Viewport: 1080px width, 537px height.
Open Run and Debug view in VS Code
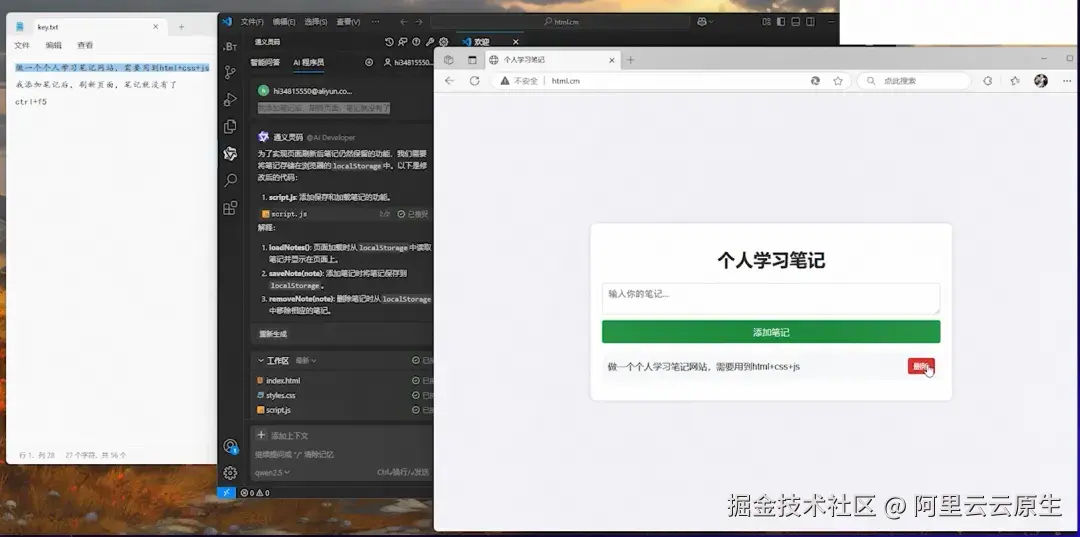tap(230, 99)
